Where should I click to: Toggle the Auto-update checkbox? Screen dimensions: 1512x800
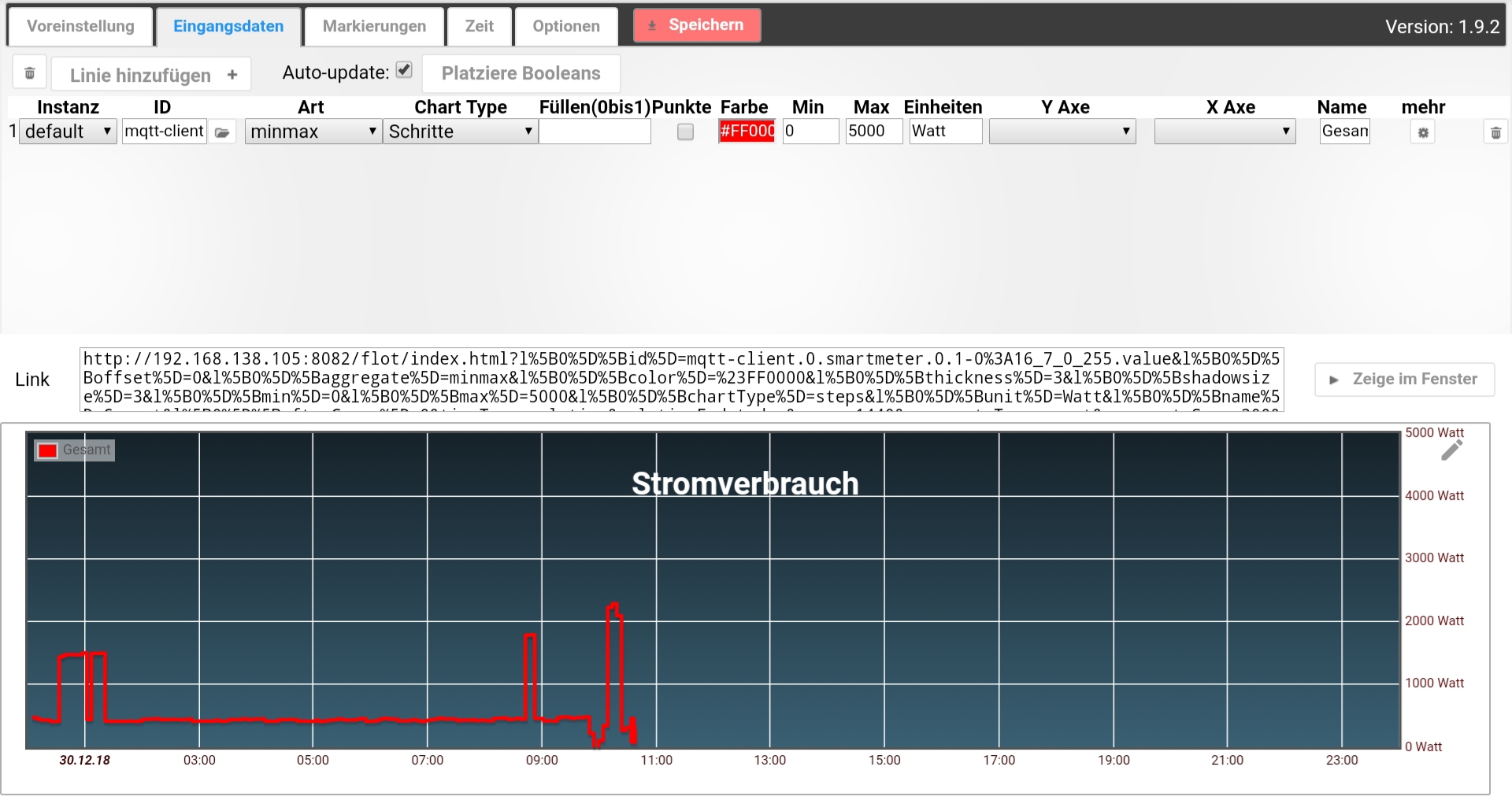(x=404, y=70)
